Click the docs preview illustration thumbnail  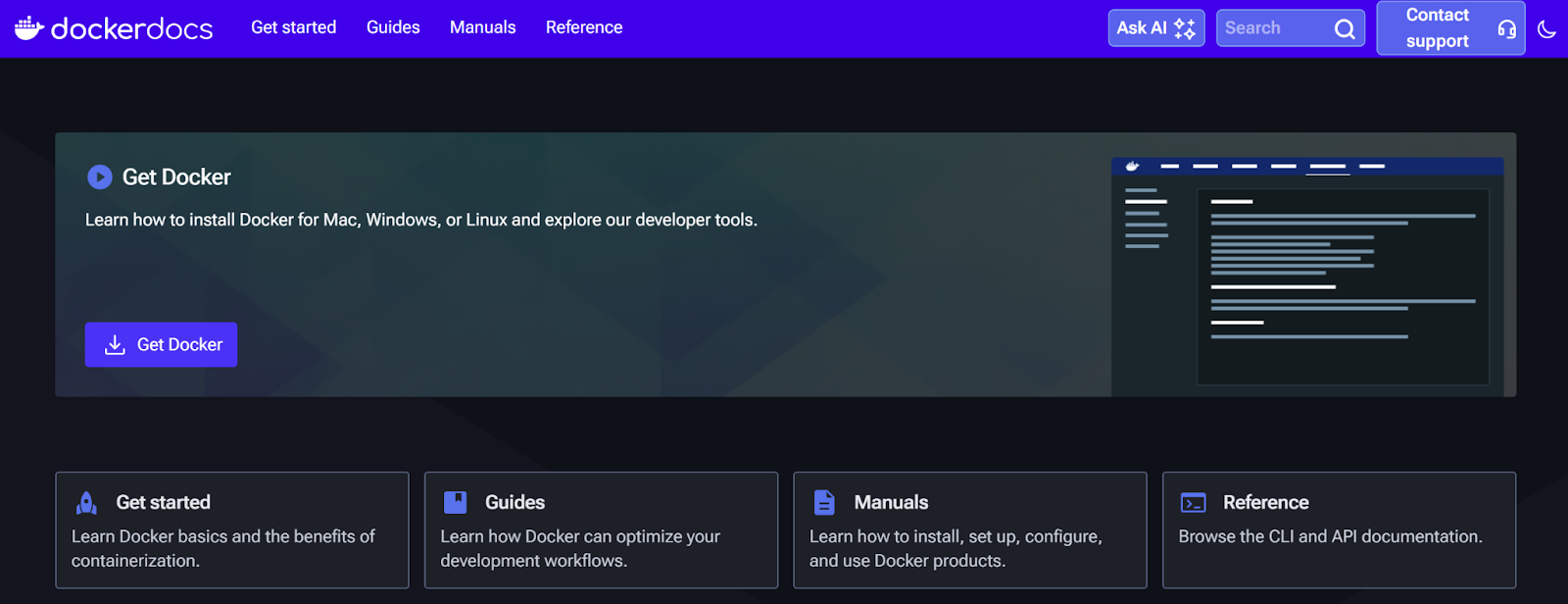[x=1307, y=277]
